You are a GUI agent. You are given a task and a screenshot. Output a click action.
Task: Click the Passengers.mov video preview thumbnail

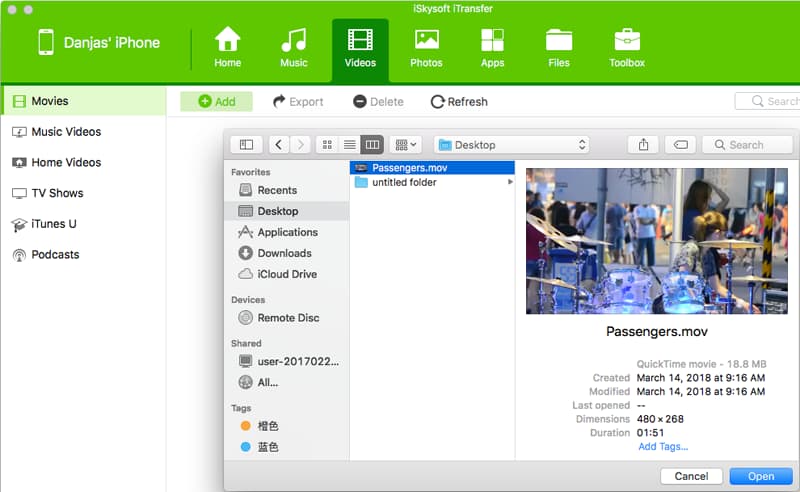point(656,240)
